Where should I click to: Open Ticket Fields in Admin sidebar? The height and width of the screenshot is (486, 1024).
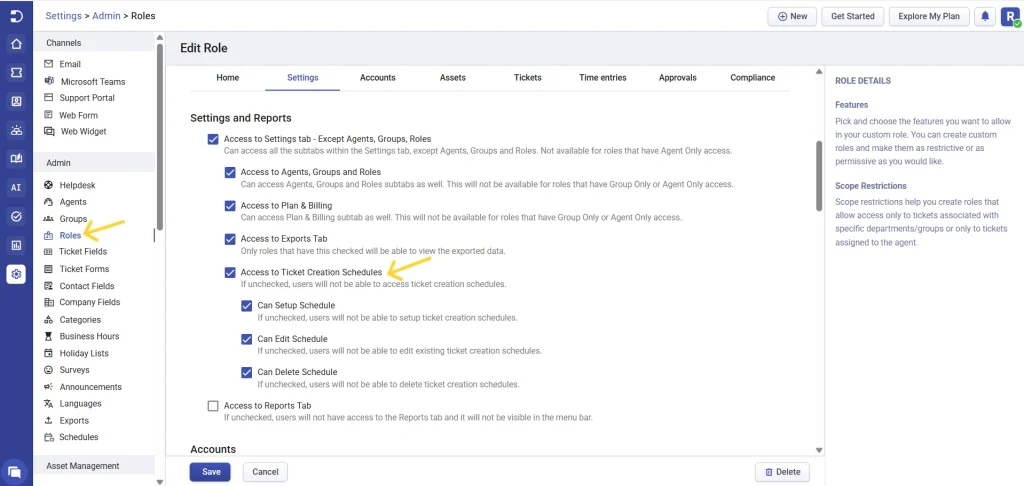[83, 251]
